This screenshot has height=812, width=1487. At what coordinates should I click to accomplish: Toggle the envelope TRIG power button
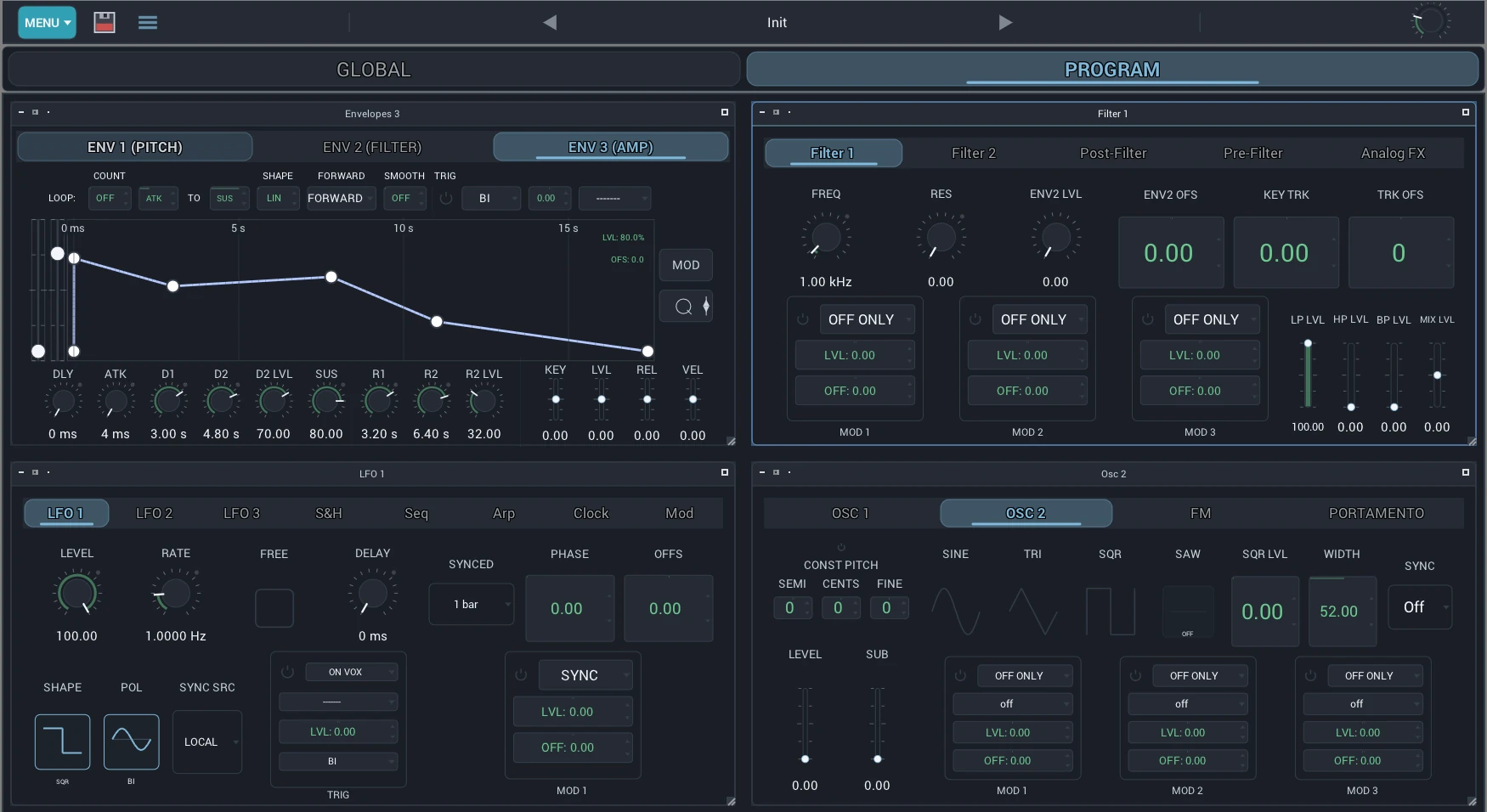click(x=446, y=198)
